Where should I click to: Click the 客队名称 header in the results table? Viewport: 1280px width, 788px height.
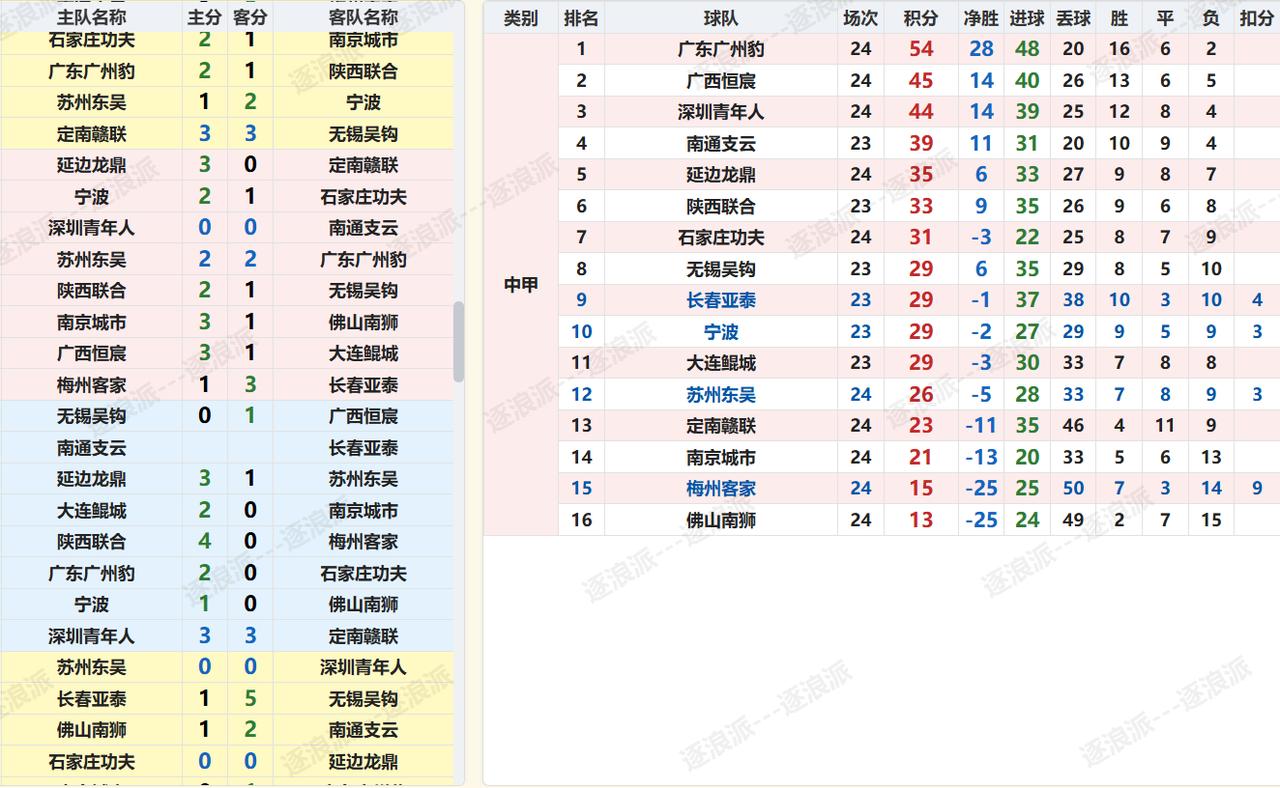(363, 17)
